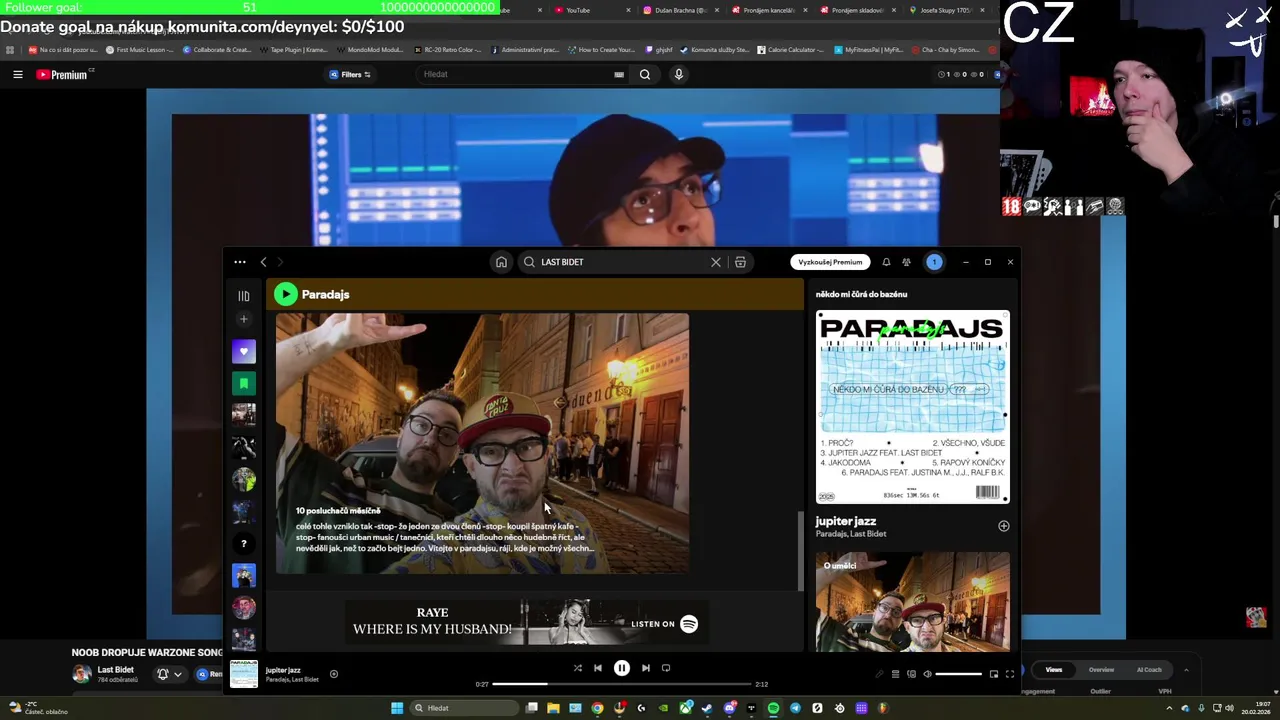The width and height of the screenshot is (1280, 720).
Task: Open MyFitnessPal bookmark
Action: point(869,49)
